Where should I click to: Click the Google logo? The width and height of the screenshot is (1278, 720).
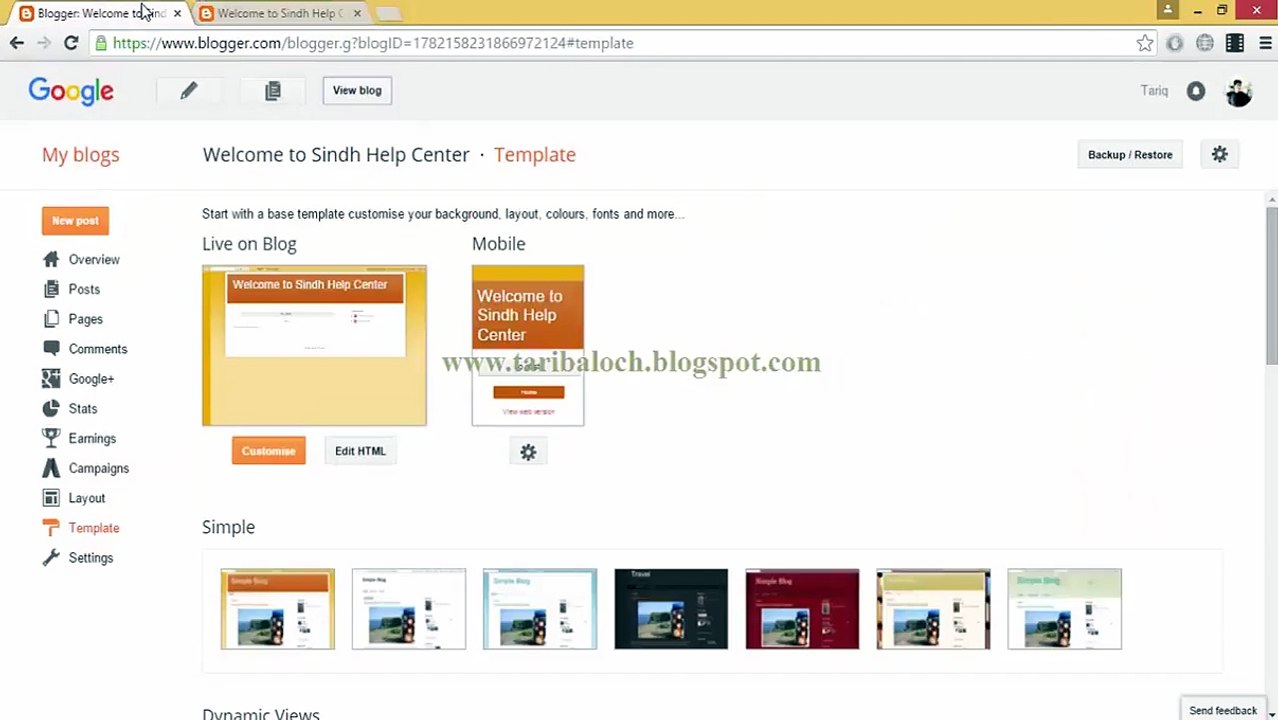coord(71,91)
